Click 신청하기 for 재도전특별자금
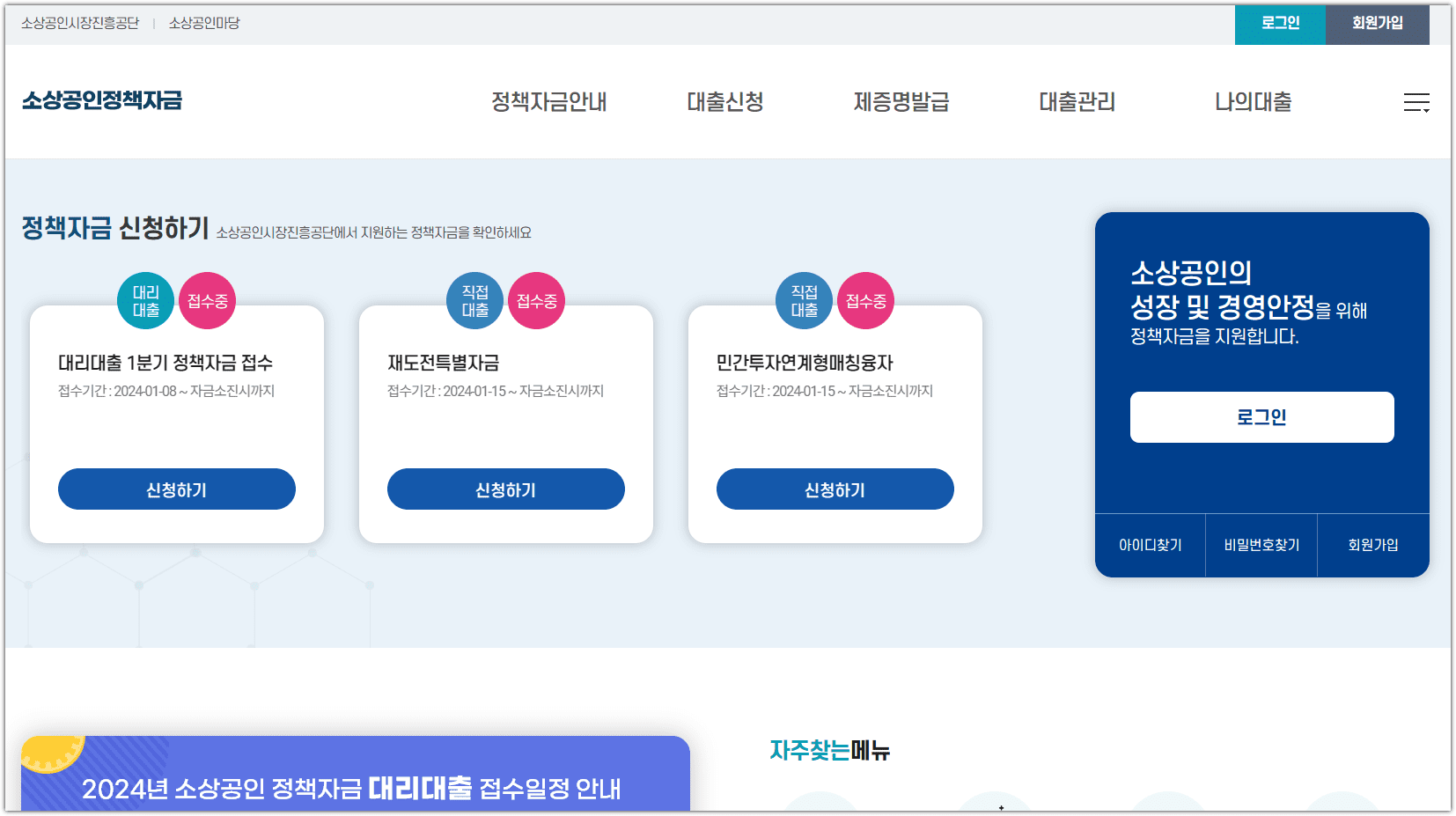This screenshot has width=1456, height=816. click(x=505, y=489)
